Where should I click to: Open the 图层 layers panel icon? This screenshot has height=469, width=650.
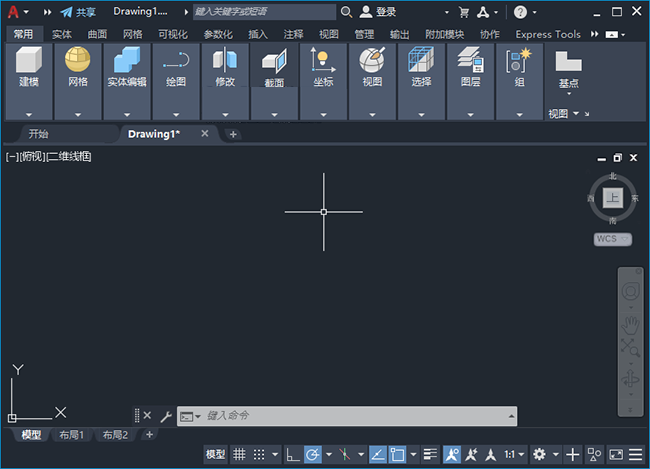[470, 62]
